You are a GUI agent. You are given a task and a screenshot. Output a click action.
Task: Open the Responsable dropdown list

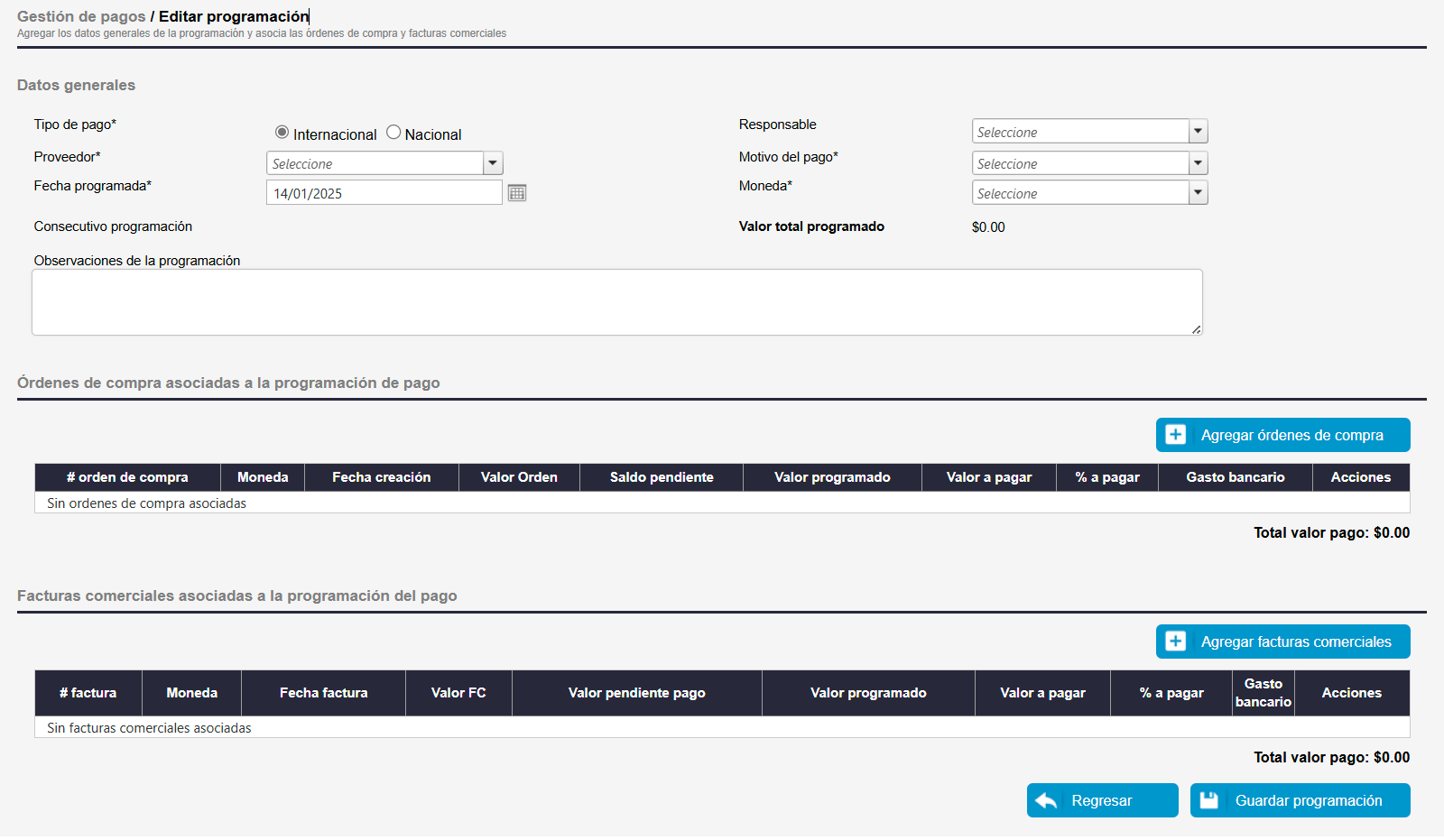pyautogui.click(x=1198, y=132)
